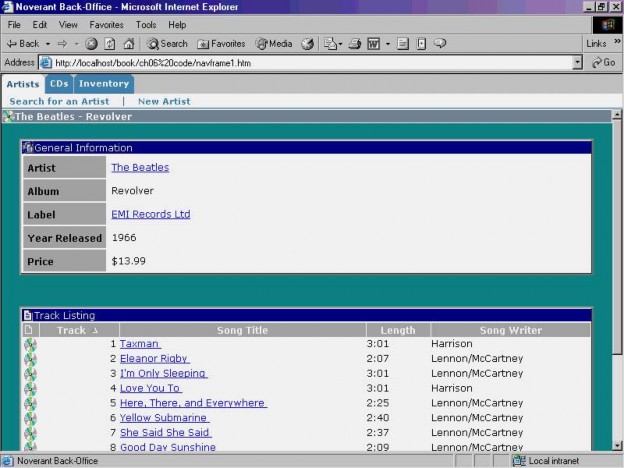Open The Beatles artist link

pyautogui.click(x=140, y=168)
